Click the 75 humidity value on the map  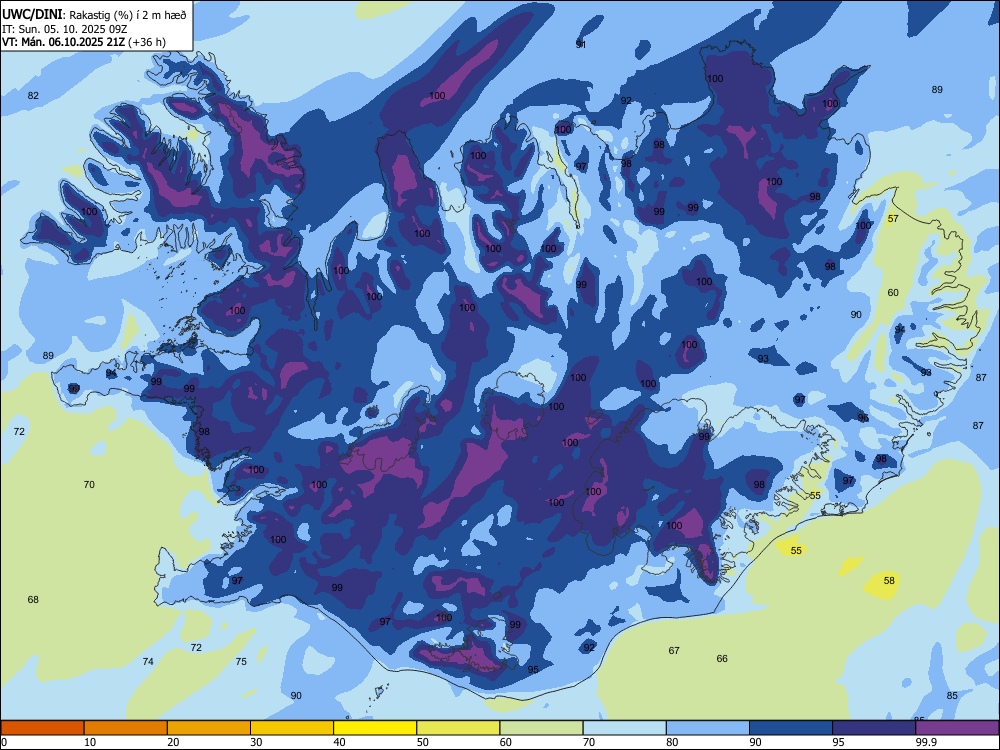coord(241,661)
